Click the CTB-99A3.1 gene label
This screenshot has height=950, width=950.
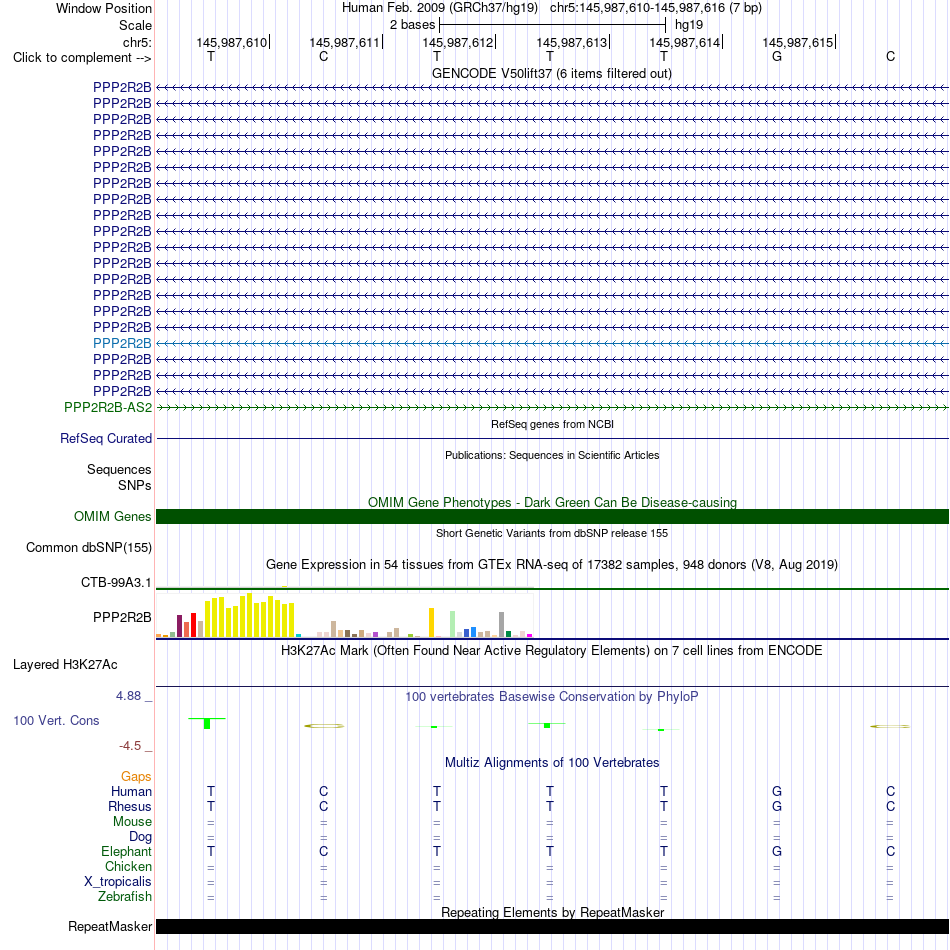click(116, 582)
